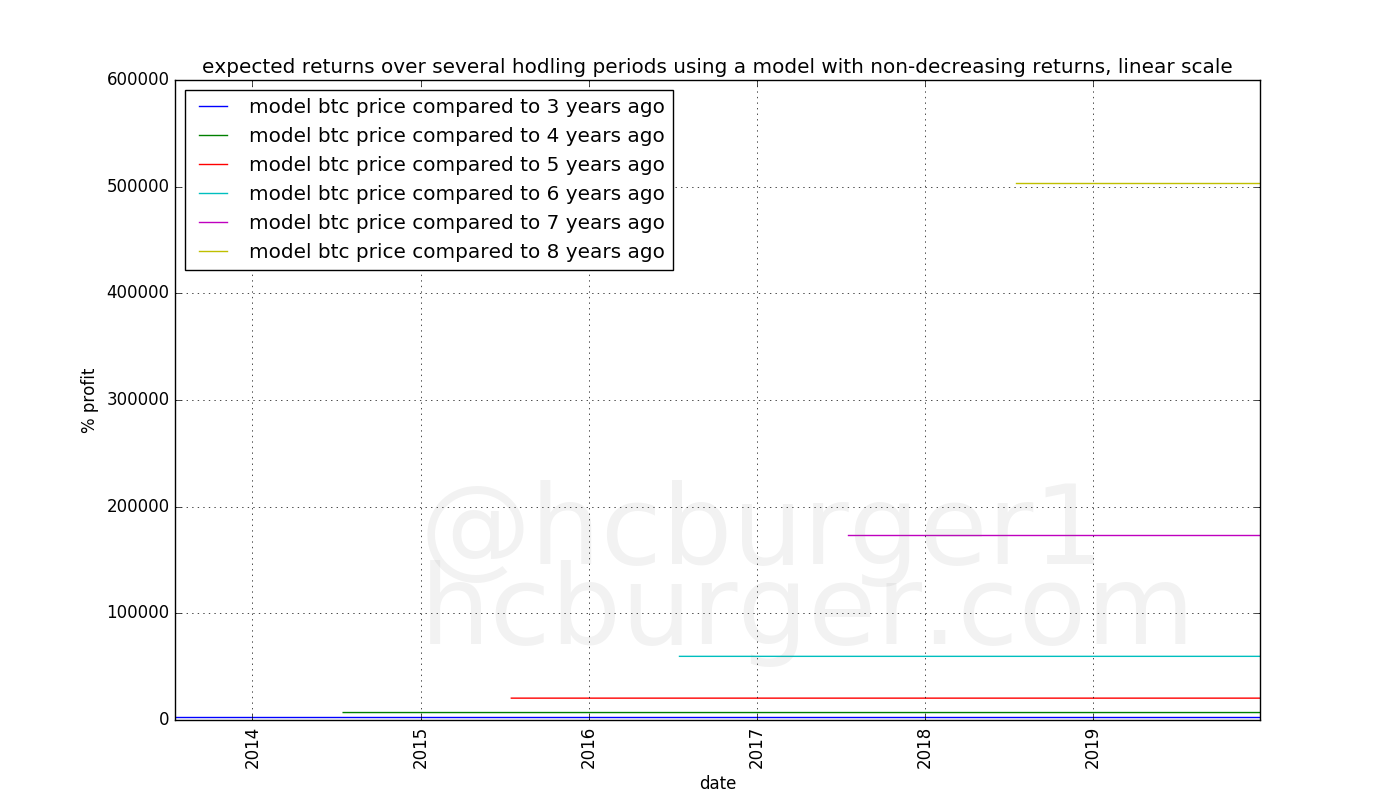Screen dimensions: 1400x800
Task: Click the 2014 x-axis tick label
Action: click(x=252, y=748)
